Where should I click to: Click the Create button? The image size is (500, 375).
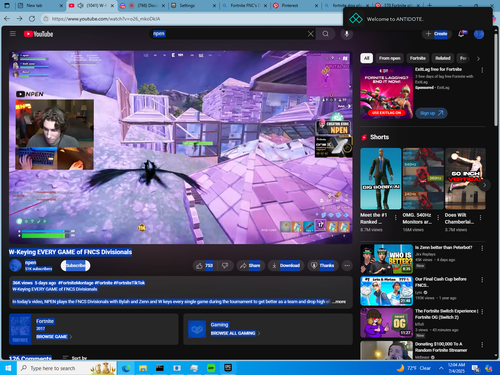point(437,34)
